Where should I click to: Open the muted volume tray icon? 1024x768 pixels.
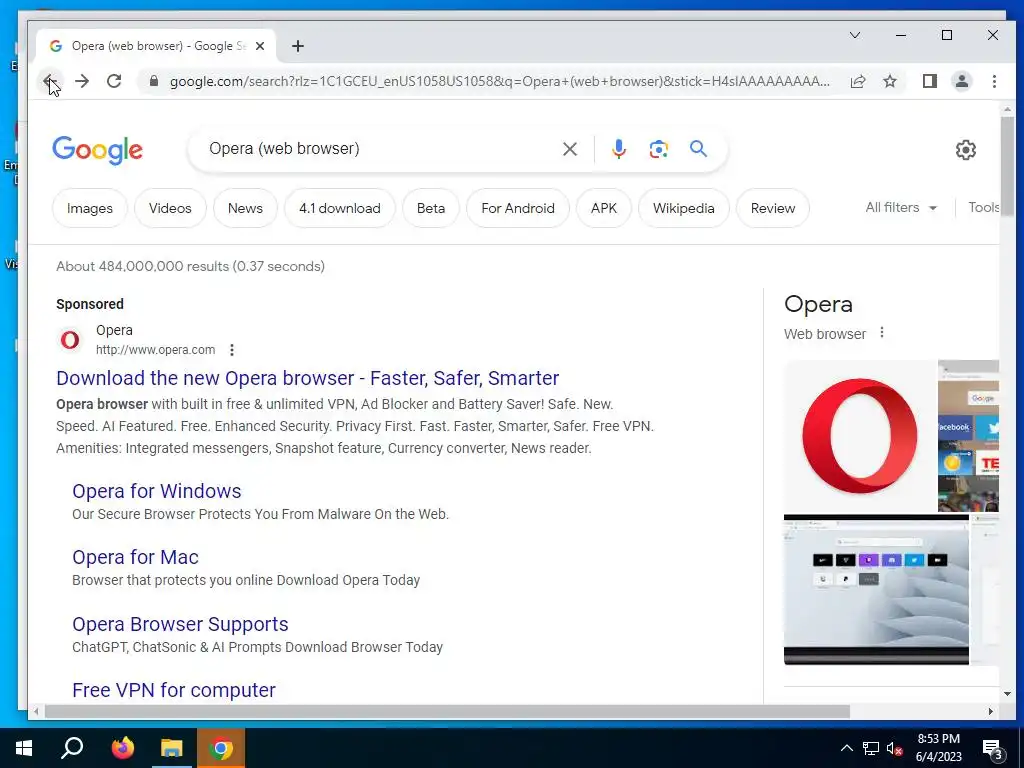pos(894,748)
